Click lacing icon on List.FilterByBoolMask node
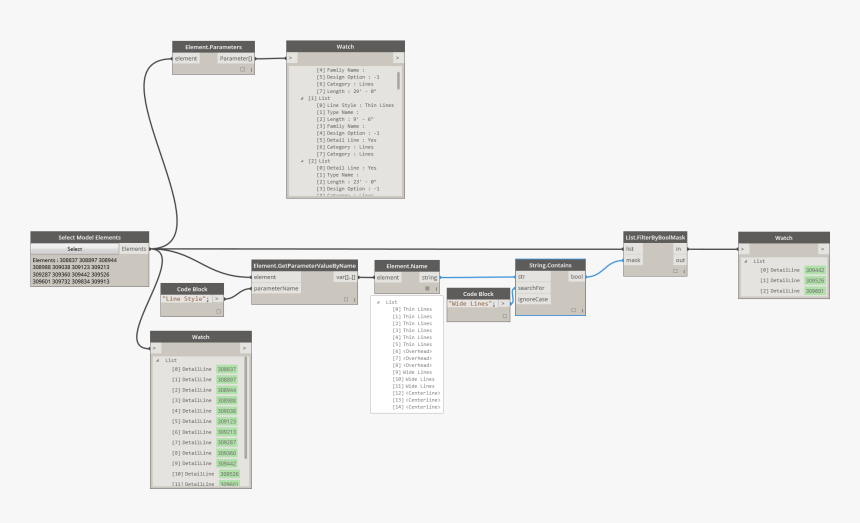The image size is (860, 523). pyautogui.click(x=684, y=271)
